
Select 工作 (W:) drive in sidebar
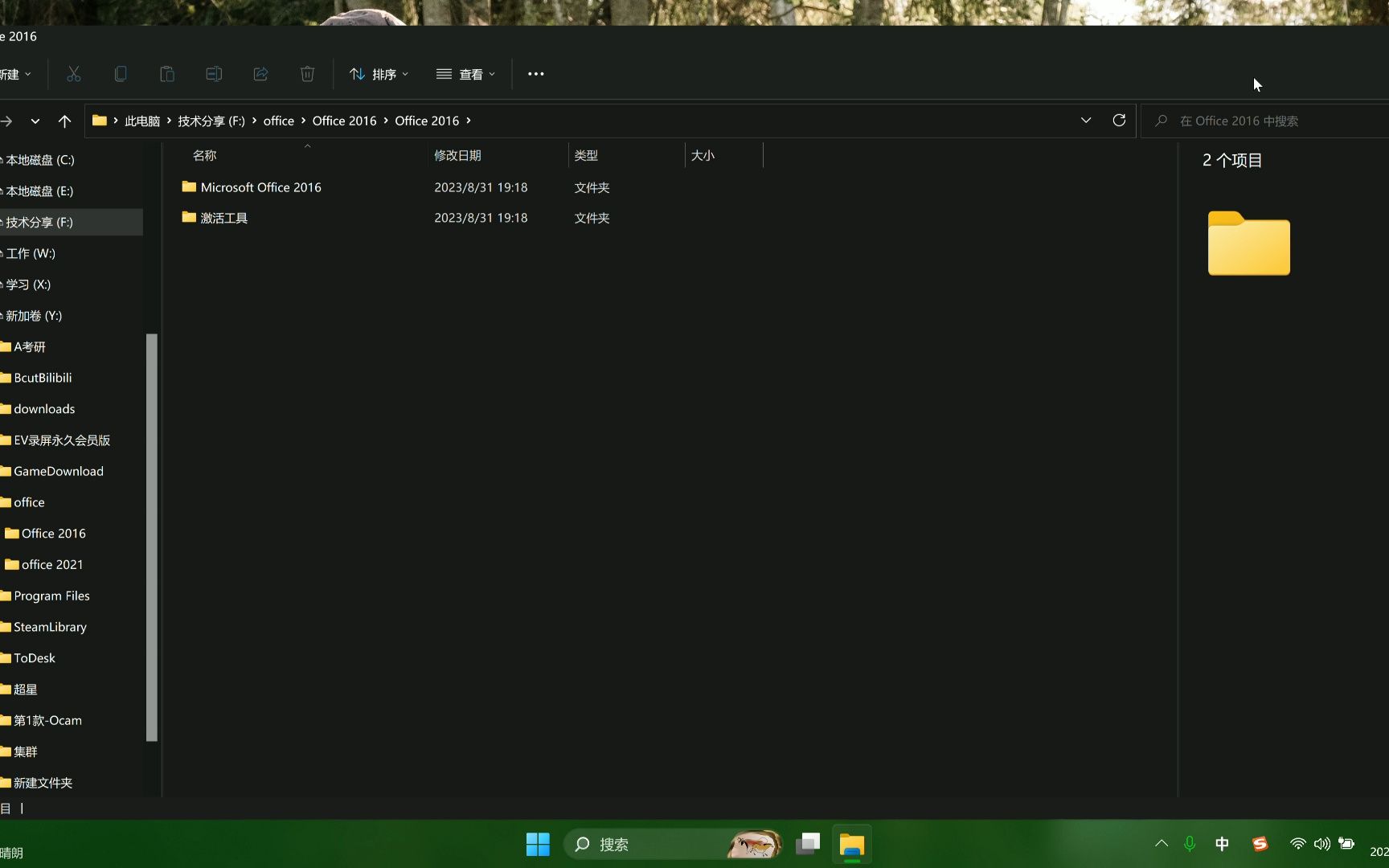point(31,253)
